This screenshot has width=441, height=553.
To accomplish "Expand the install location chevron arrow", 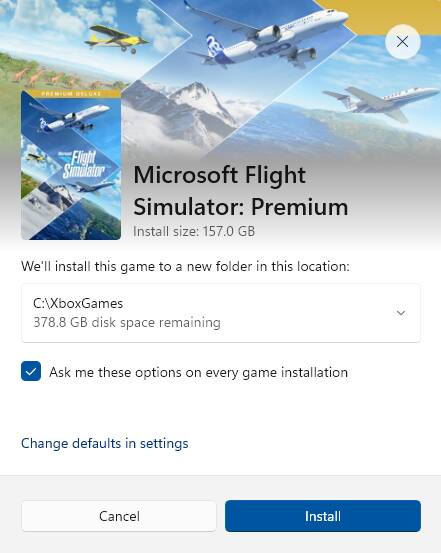I will [401, 313].
